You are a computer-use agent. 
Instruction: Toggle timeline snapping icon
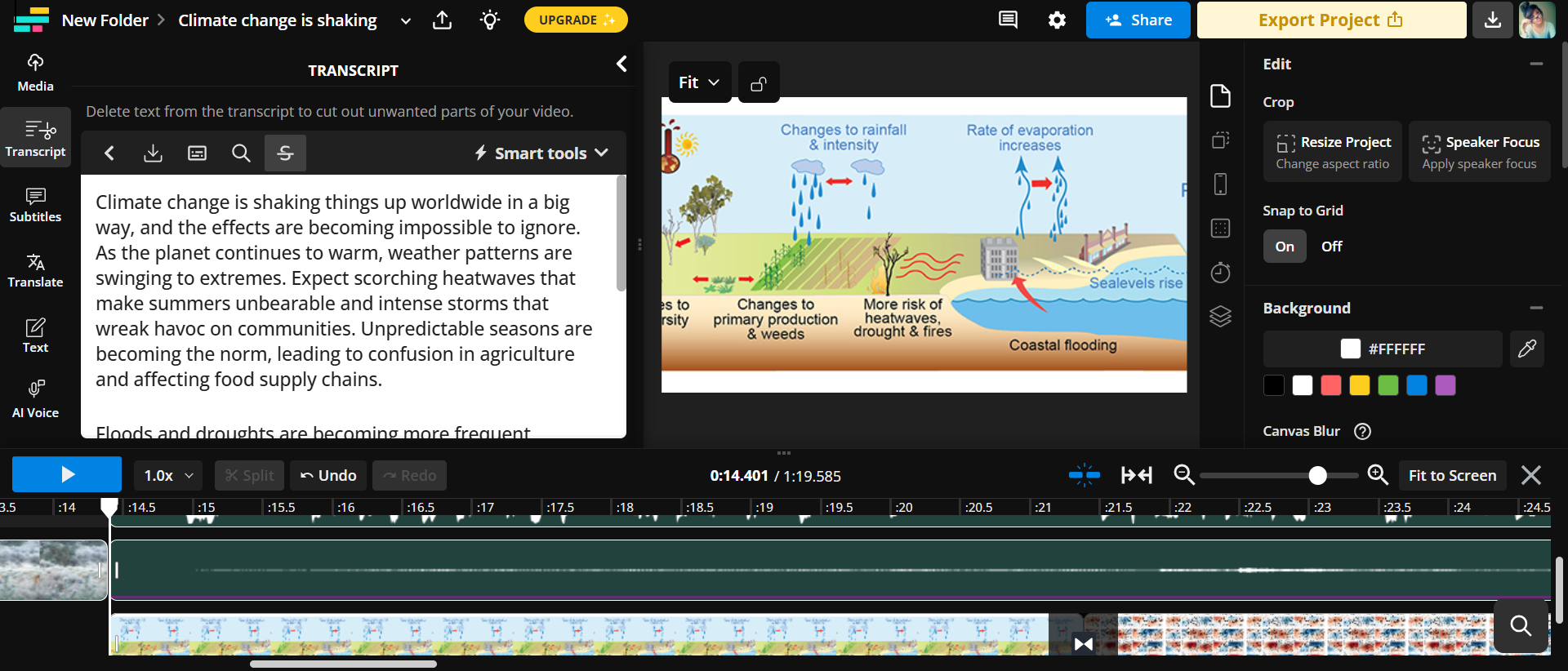point(1085,474)
